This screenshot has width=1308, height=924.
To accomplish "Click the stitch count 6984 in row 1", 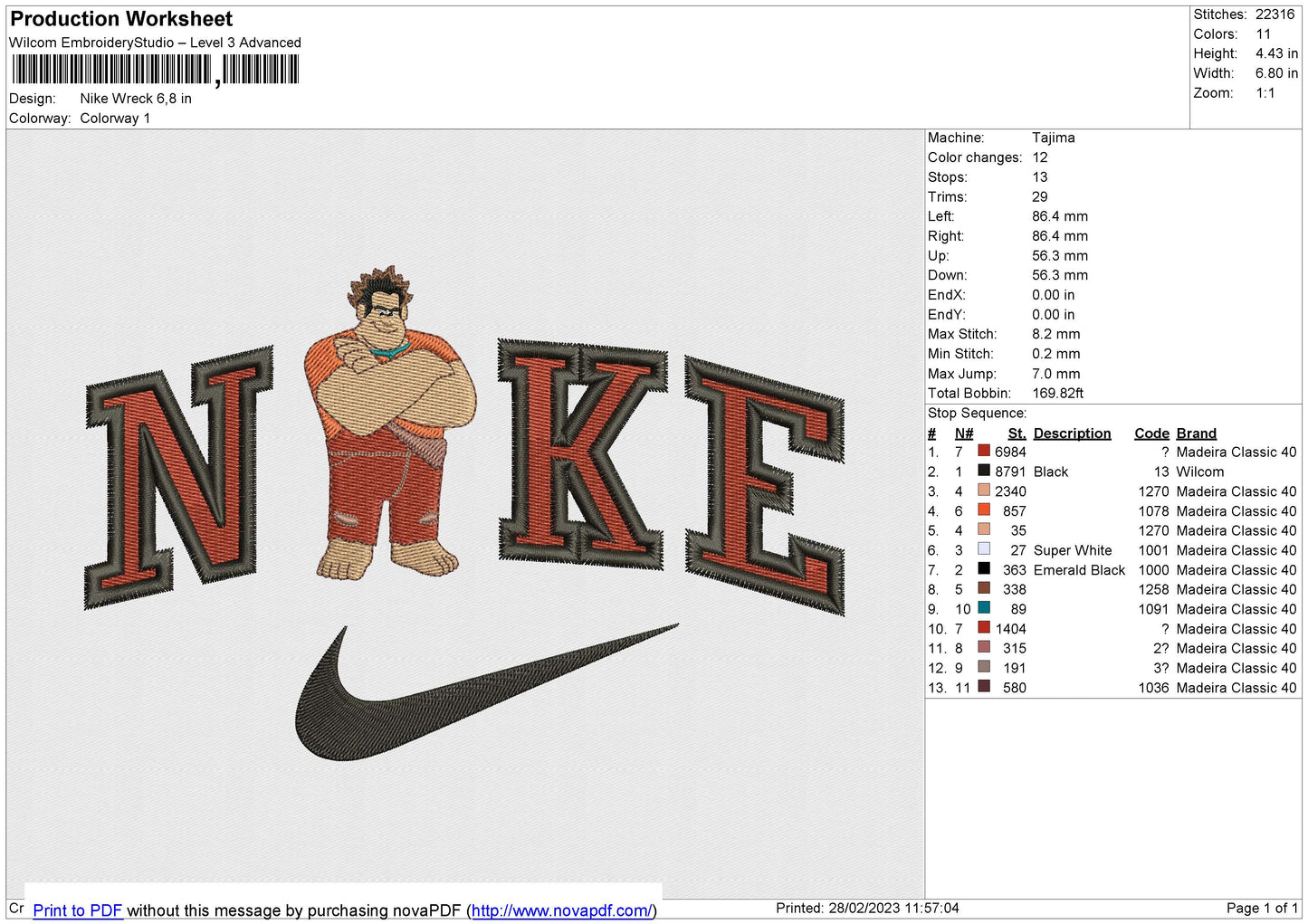I will tap(1010, 452).
